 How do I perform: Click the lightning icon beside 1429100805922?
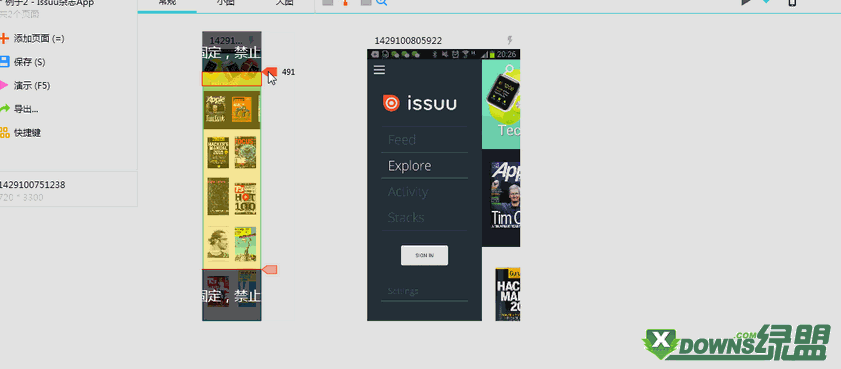510,40
